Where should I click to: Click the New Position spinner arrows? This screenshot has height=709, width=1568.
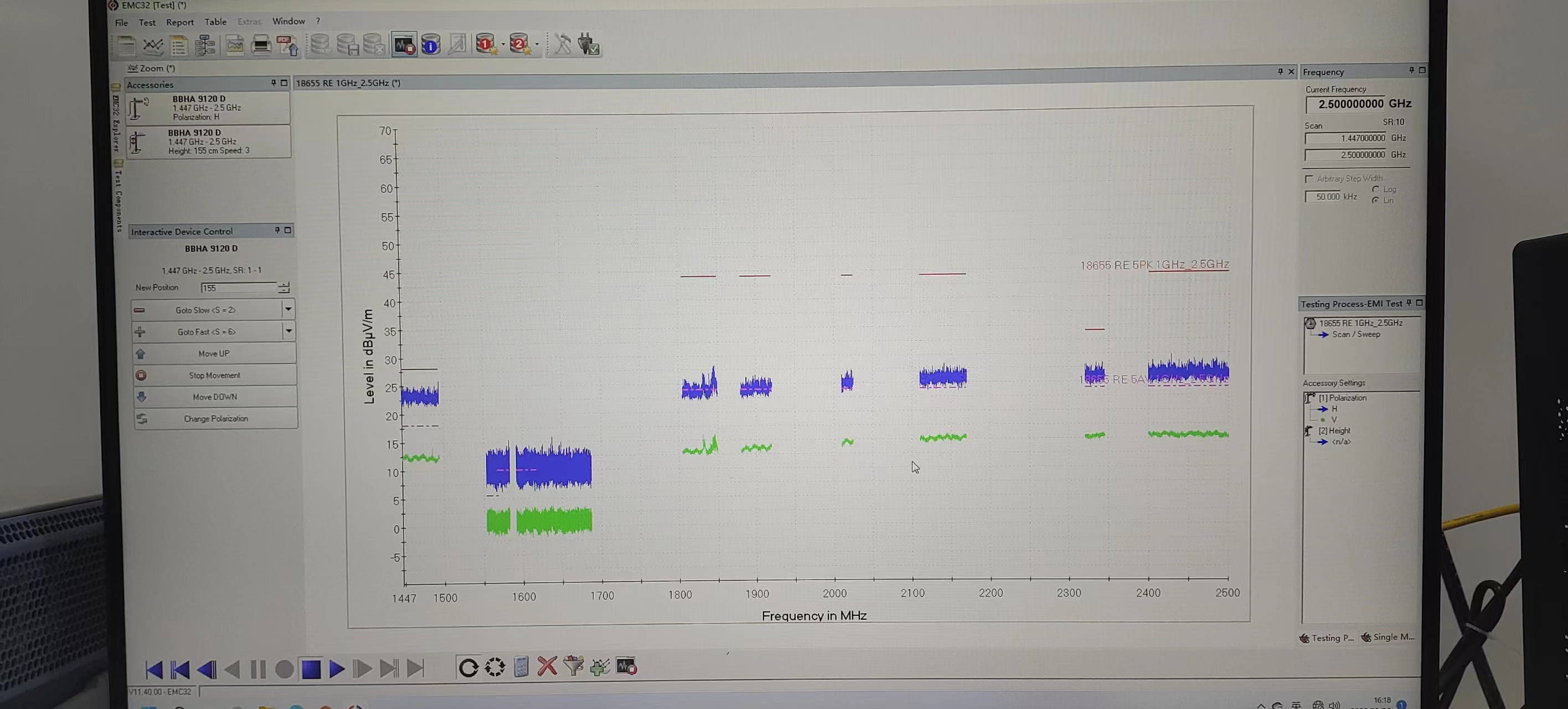[x=283, y=287]
